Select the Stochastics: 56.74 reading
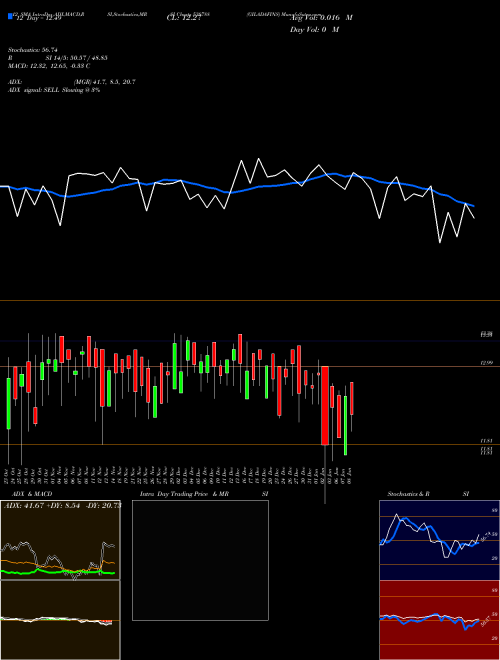500x660 pixels. [x=32, y=50]
